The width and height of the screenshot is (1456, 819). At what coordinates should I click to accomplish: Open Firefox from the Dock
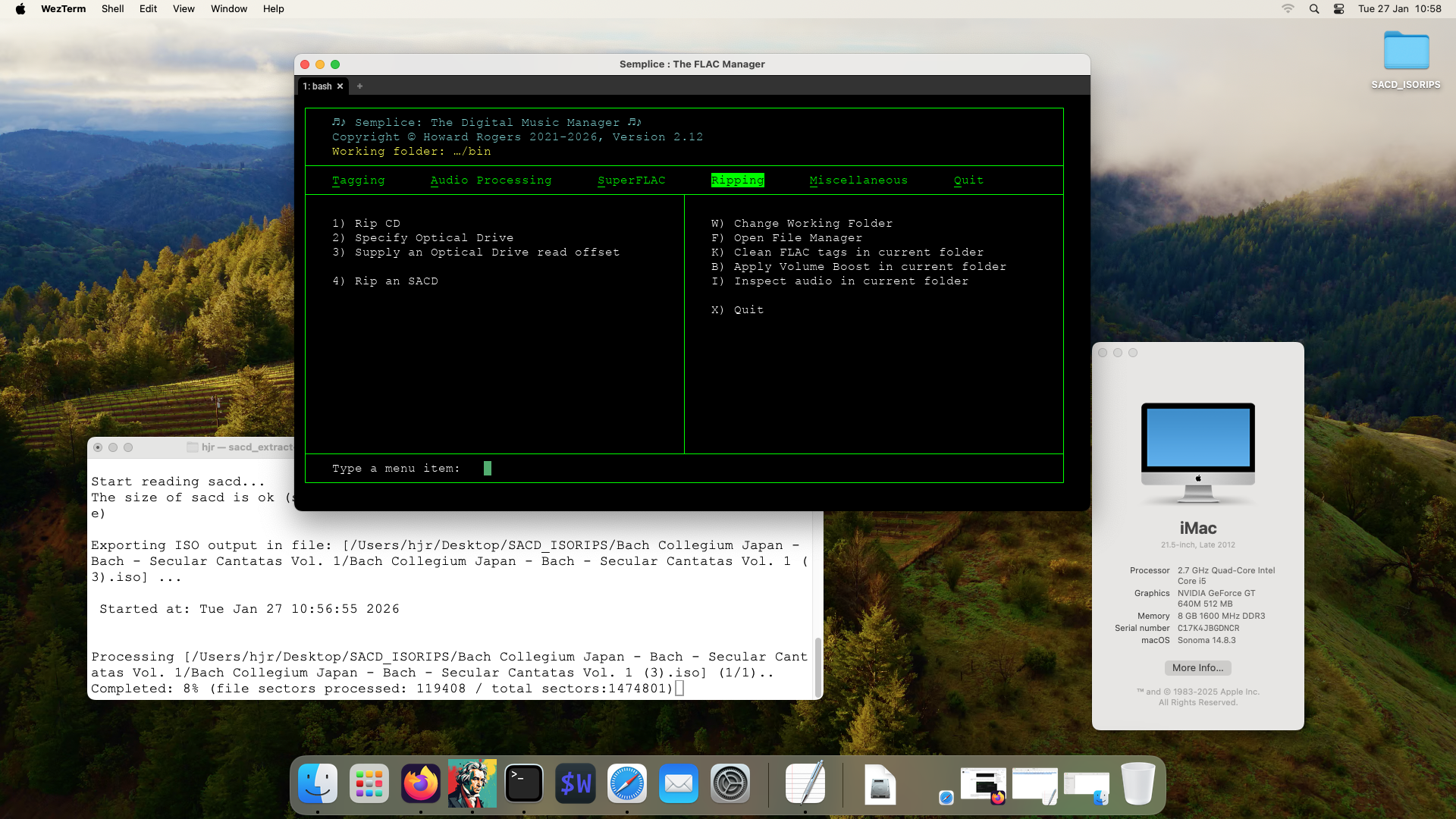pyautogui.click(x=421, y=783)
